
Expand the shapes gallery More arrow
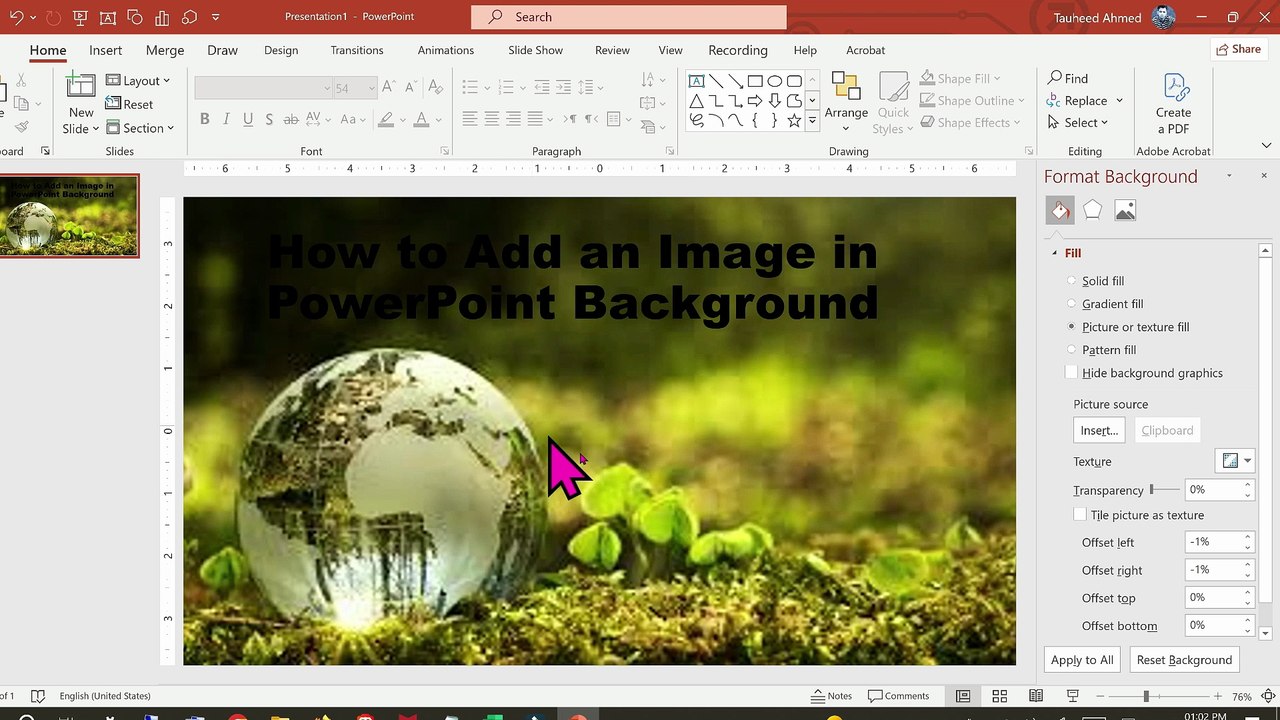(x=812, y=121)
